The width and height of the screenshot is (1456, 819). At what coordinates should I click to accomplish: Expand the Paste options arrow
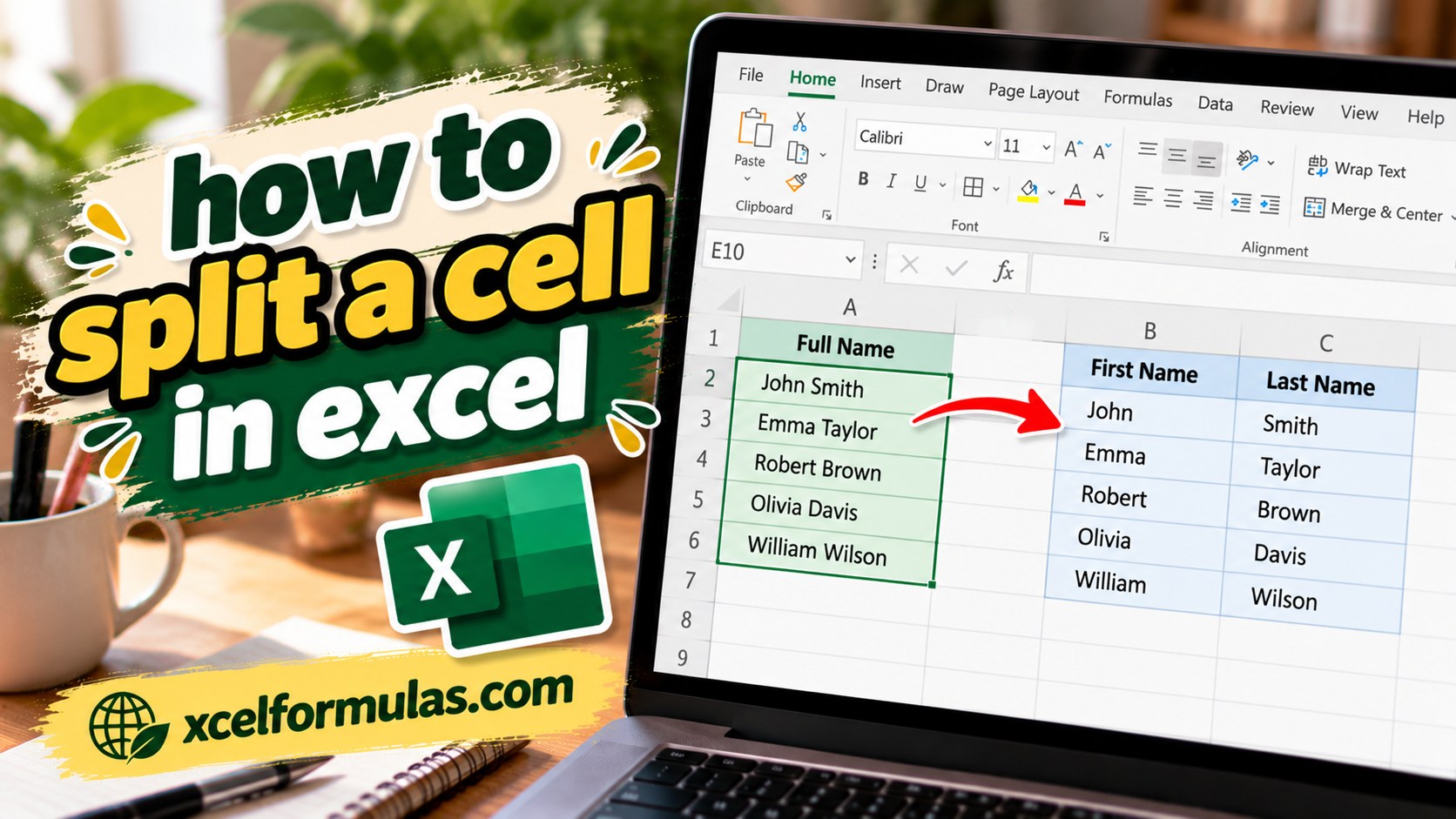[746, 179]
